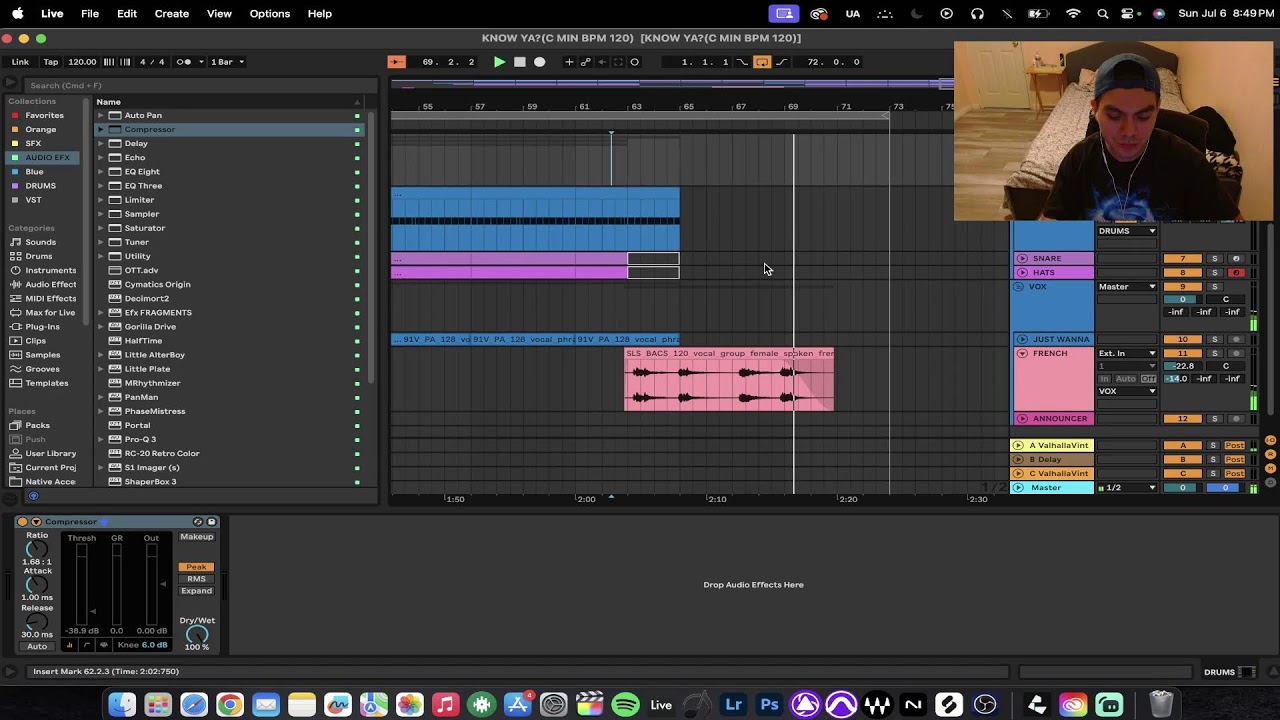Screen dimensions: 1280x720
Task: Hit the Arrangement Record button
Action: (539, 62)
